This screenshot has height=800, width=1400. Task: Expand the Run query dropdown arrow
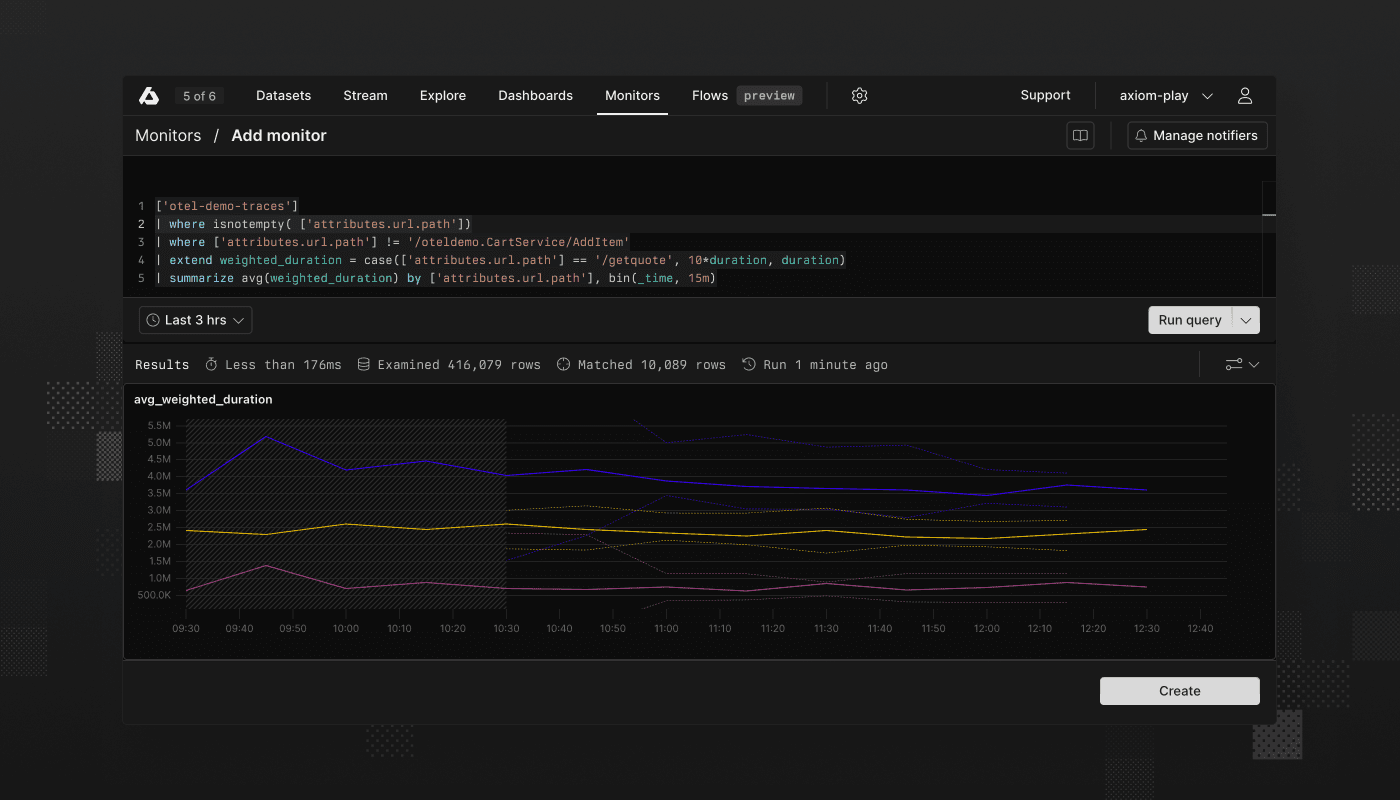[1246, 320]
